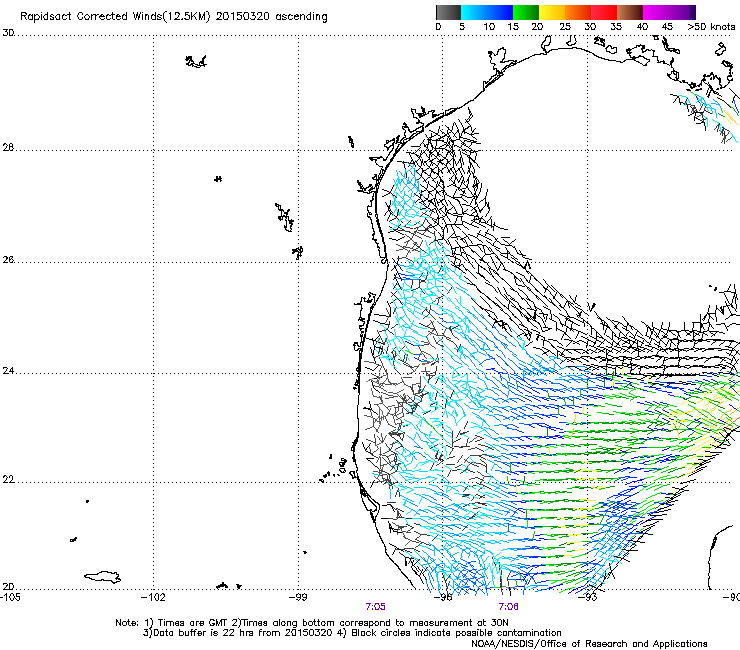Viewport: 740px width, 650px height.
Task: Click the longitude '-99' axis label
Action: [298, 597]
